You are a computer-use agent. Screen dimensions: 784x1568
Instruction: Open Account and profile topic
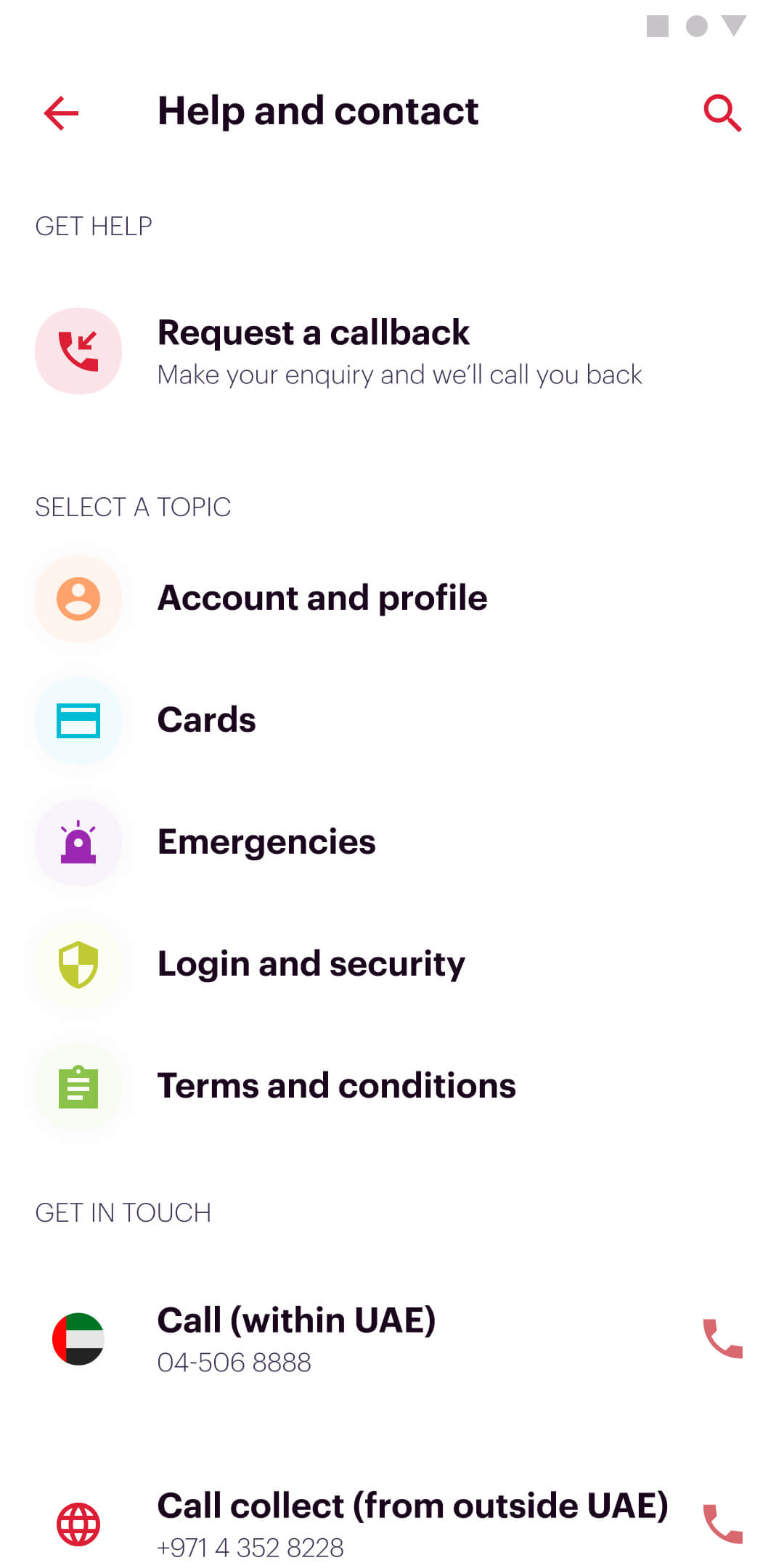pyautogui.click(x=392, y=599)
